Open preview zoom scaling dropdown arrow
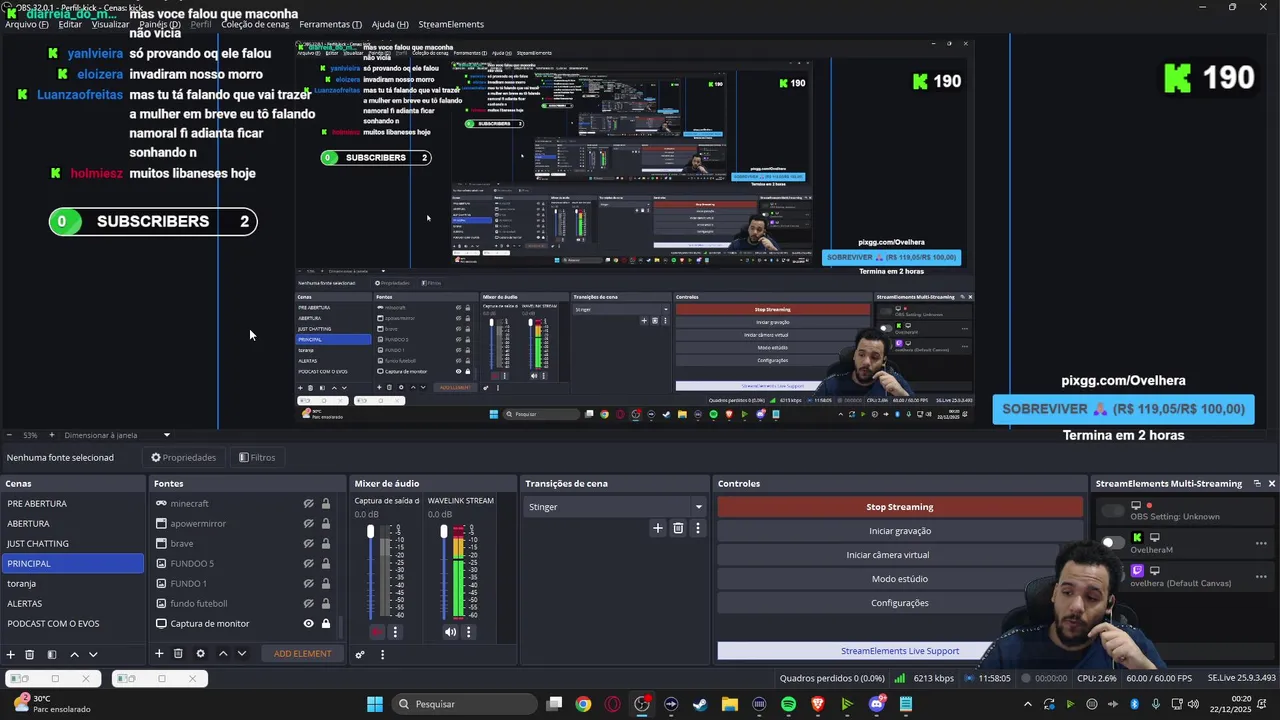 tap(167, 435)
